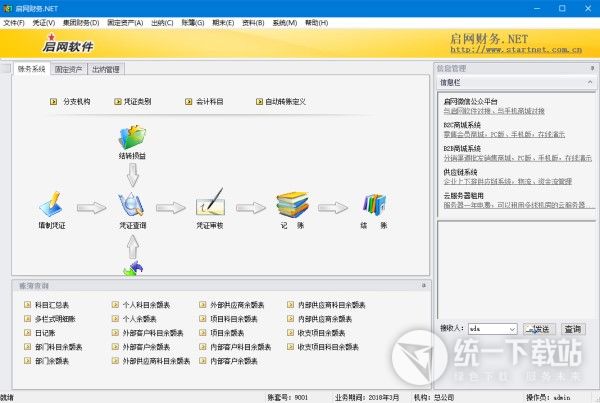The image size is (600, 403).
Task: Click the 填制凭证 pencil icon
Action: click(51, 205)
